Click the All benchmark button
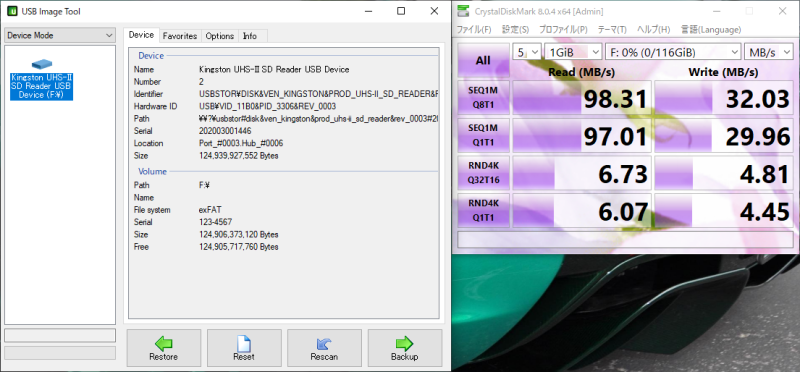This screenshot has height=372, width=800. coord(483,60)
